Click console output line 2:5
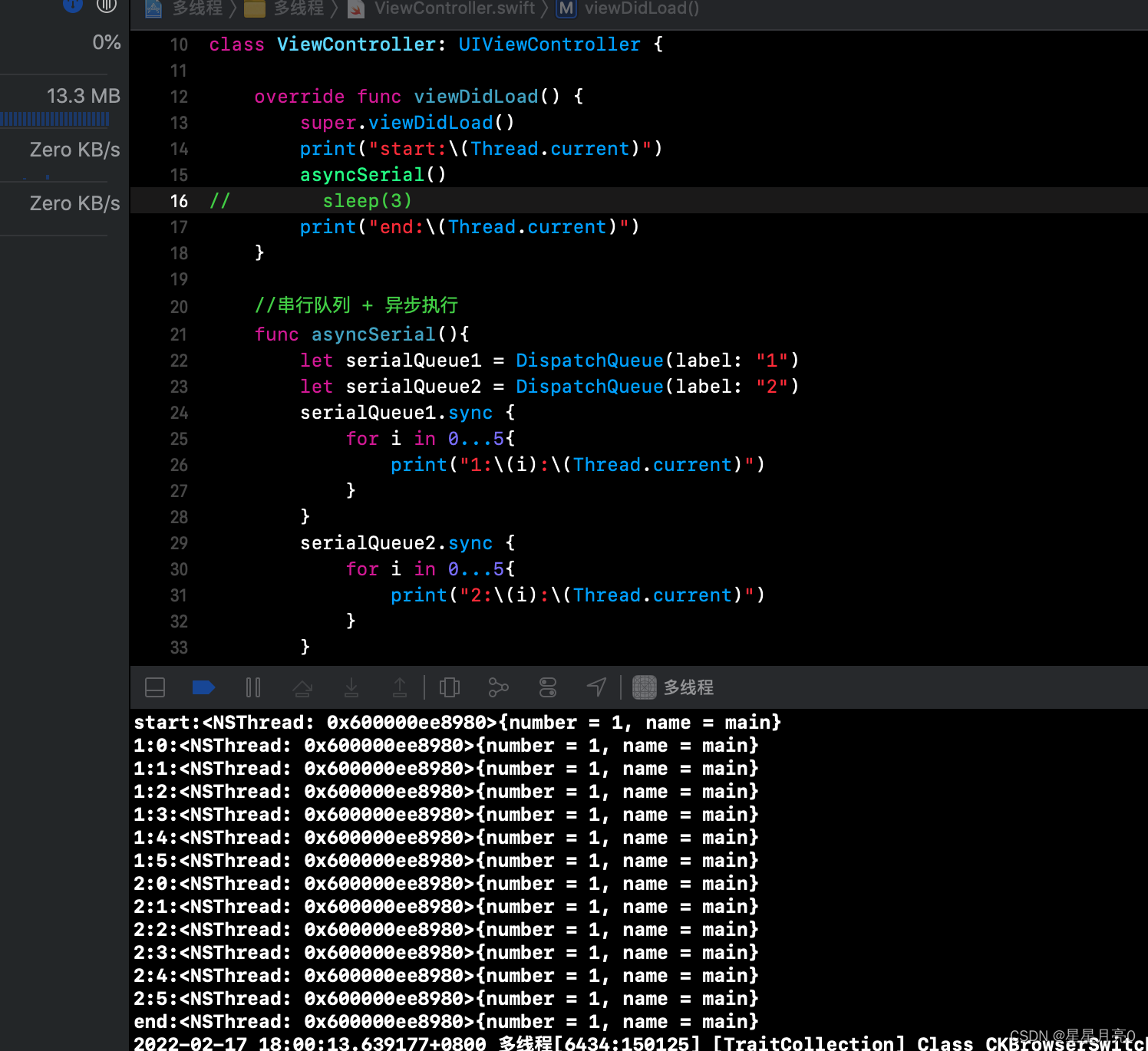 [x=446, y=999]
